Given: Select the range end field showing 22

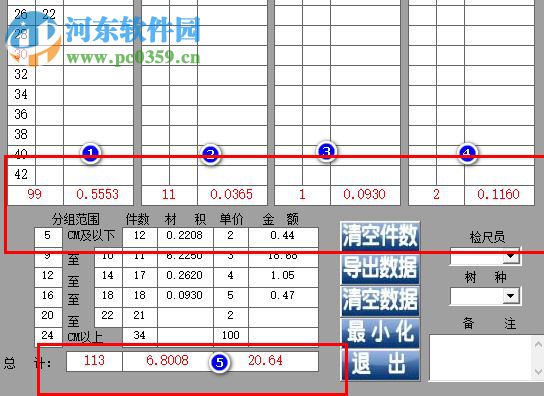Looking at the screenshot, I should pyautogui.click(x=108, y=317).
